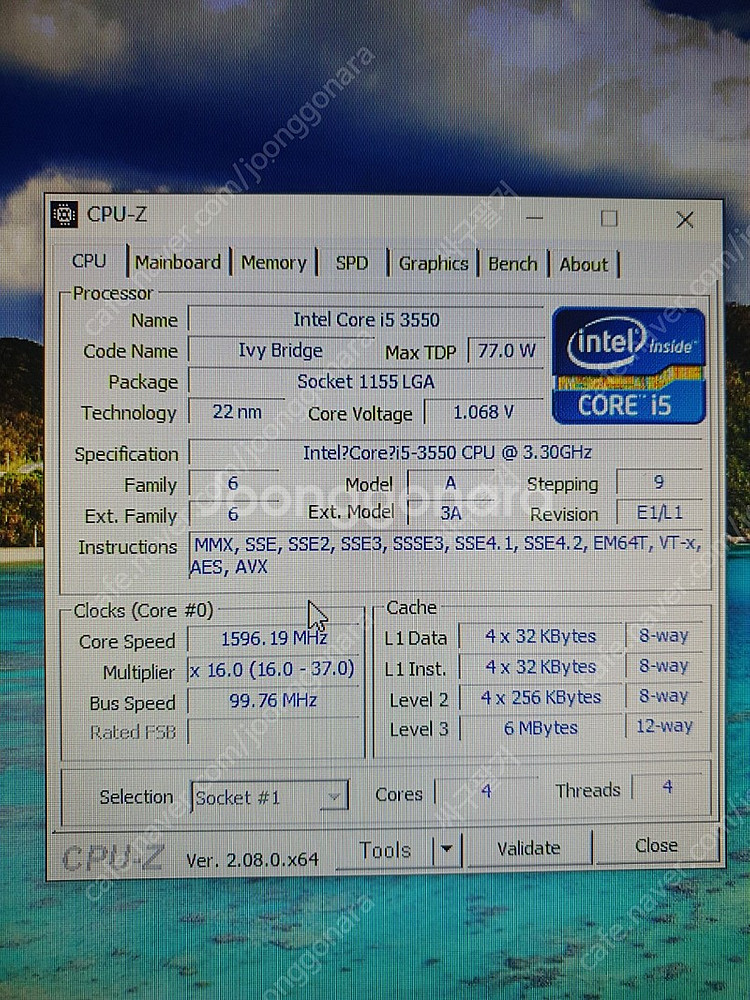
Task: Click the Multiplier value 'x 16.0 (16.0 - 37.0)'
Action: [273, 669]
